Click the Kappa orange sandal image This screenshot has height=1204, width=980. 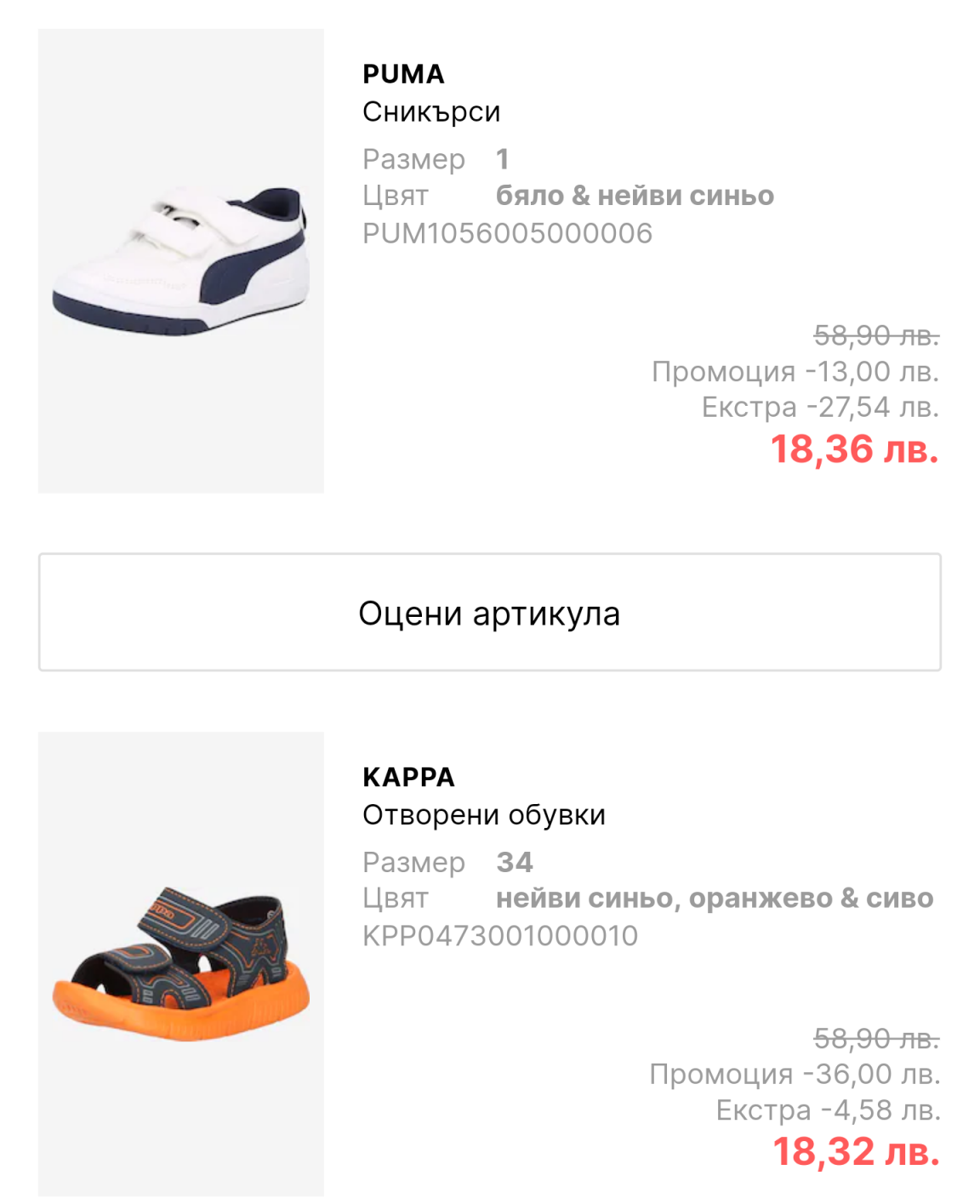click(180, 963)
